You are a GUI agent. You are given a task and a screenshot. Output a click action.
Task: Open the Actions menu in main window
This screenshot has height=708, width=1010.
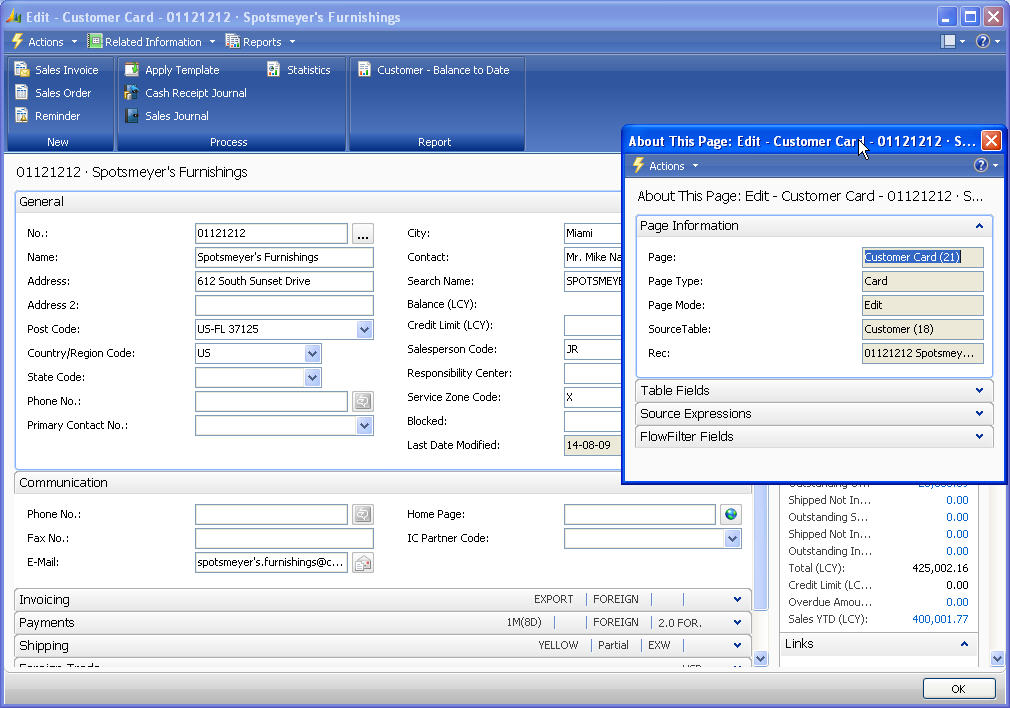pyautogui.click(x=44, y=42)
